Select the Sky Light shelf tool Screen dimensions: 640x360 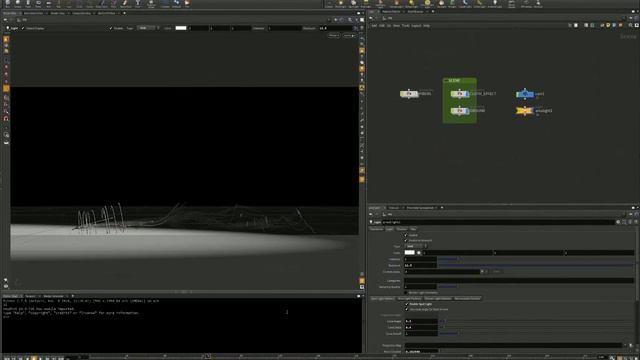[441, 4]
